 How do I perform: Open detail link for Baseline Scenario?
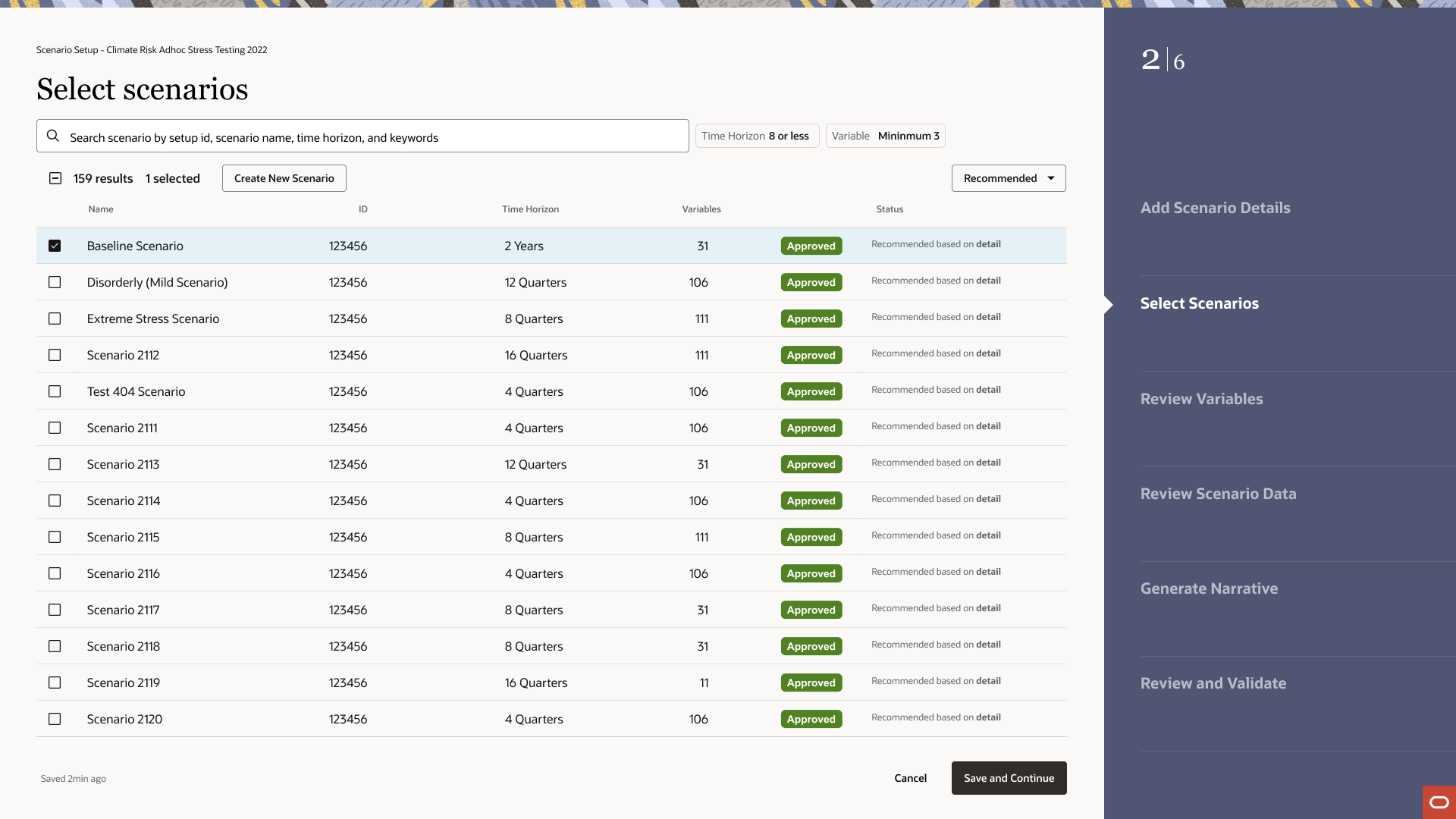988,244
